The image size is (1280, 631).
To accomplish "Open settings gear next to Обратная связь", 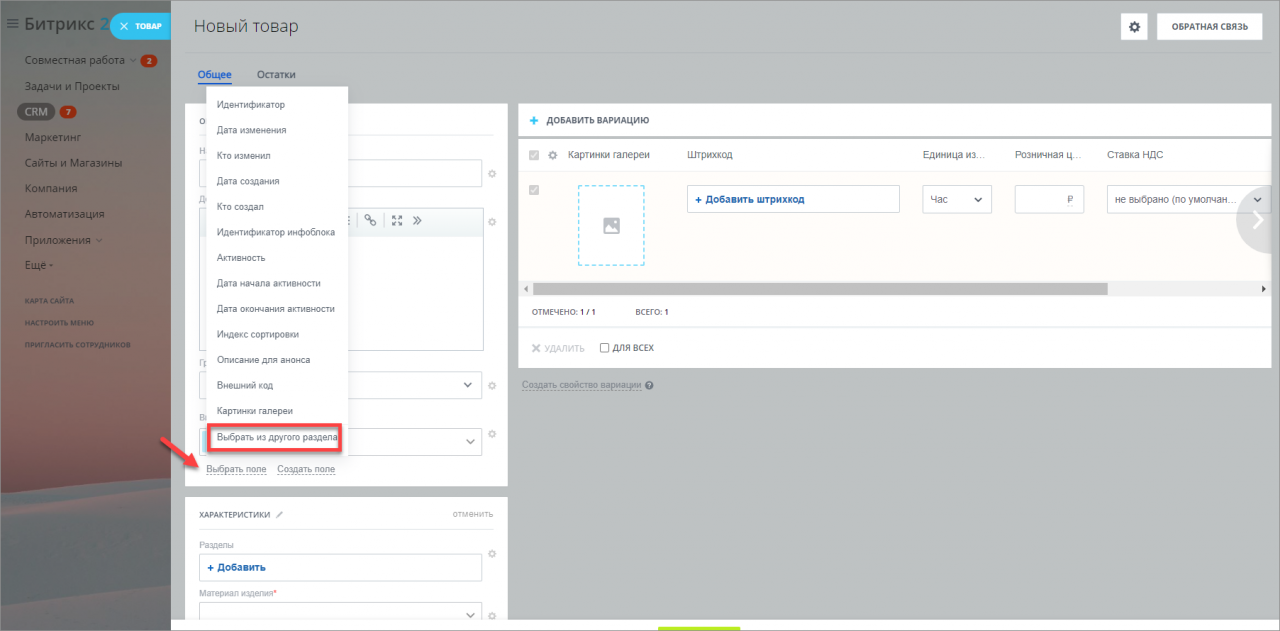I will coord(1134,27).
